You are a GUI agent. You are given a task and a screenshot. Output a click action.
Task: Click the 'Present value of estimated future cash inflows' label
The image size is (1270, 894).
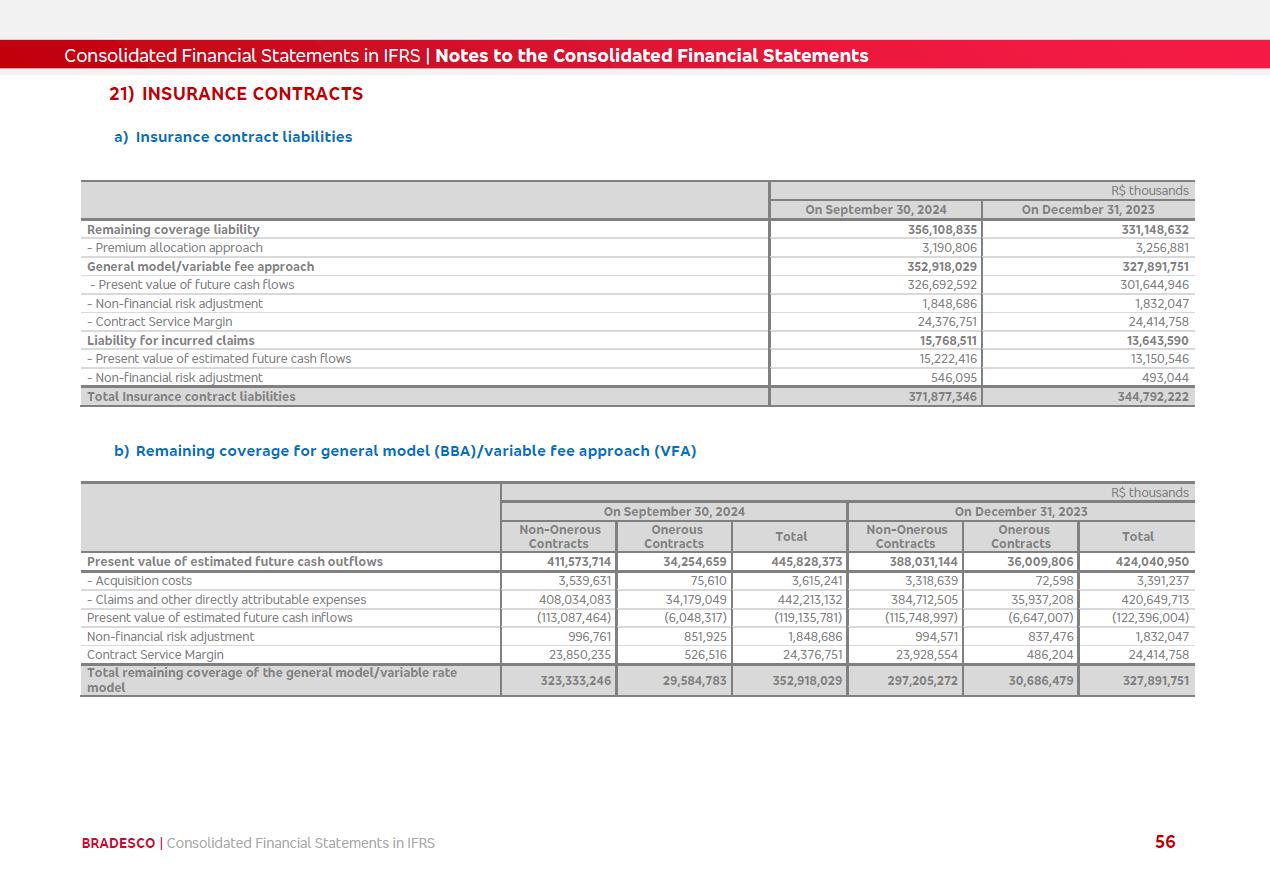(220, 618)
